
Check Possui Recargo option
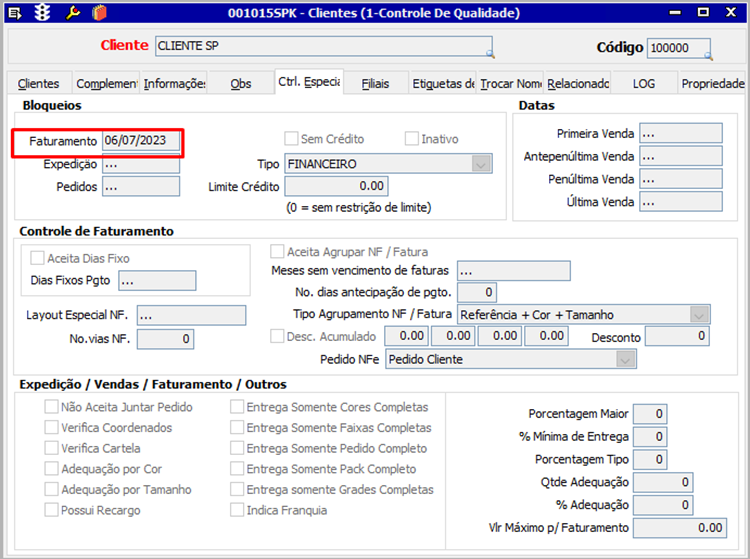(51, 510)
